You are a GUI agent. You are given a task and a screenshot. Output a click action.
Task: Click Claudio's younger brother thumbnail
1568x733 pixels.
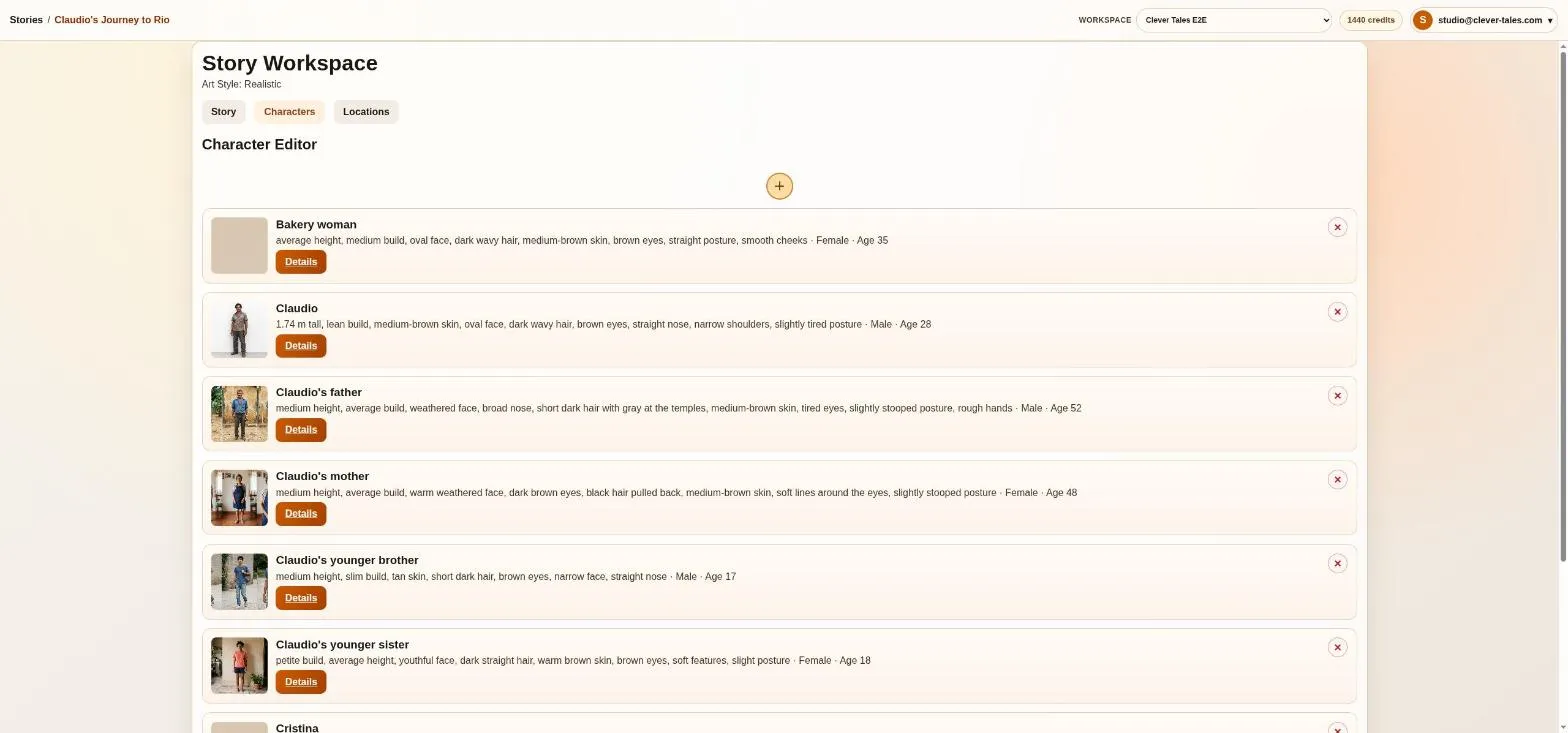239,582
